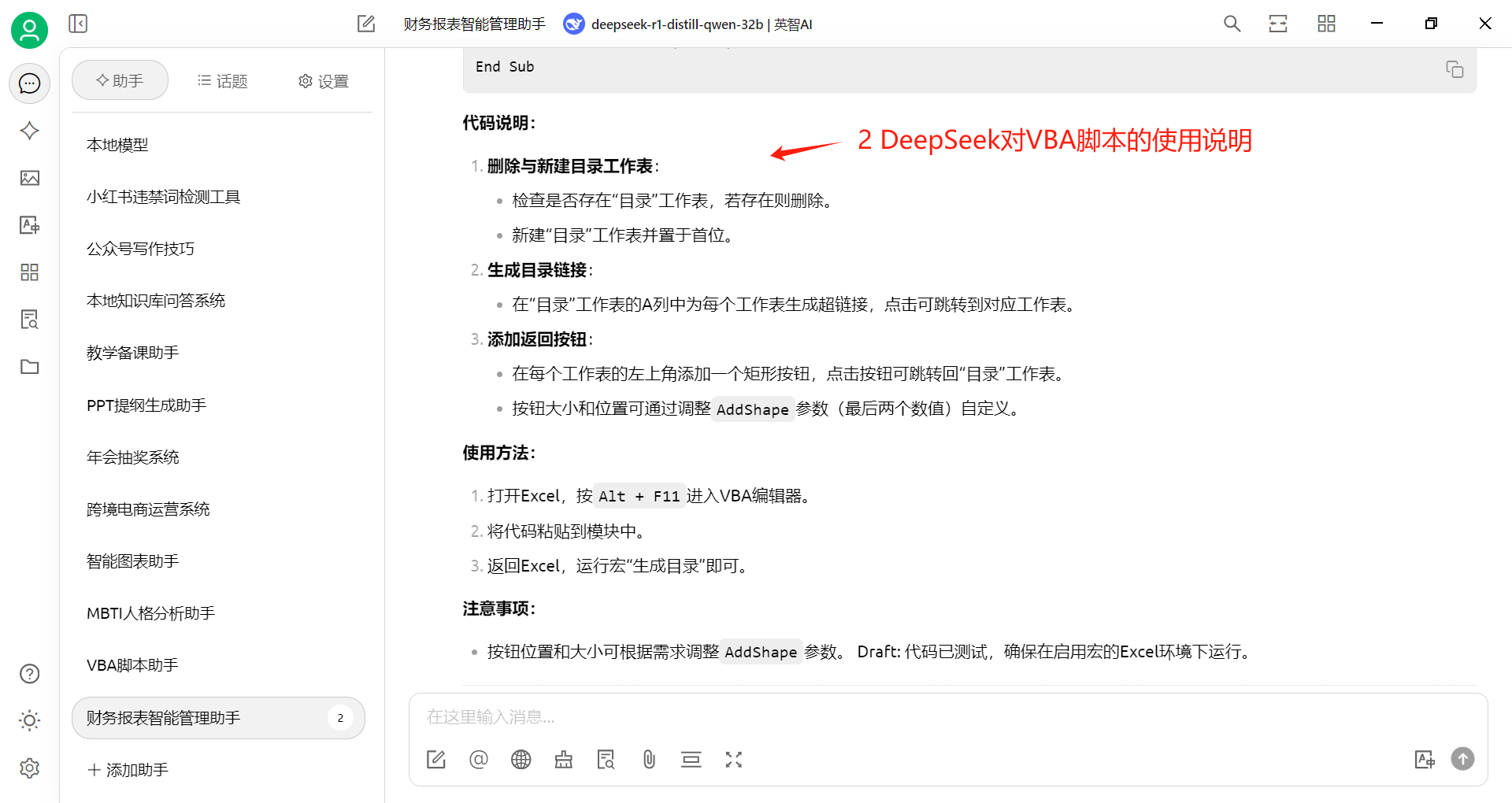Screen dimensions: 1512x803
Task: Open the agents sparkle icon in sidebar
Action: 29,131
